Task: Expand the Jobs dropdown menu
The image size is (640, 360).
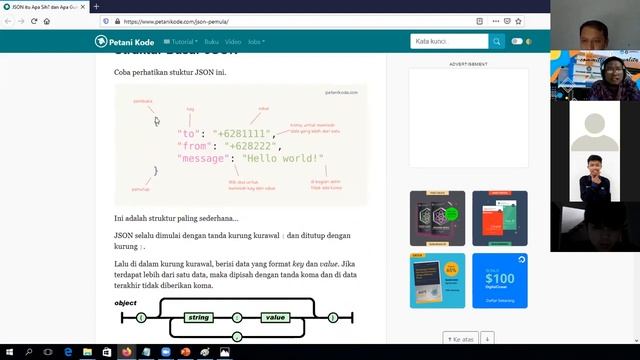Action: 256,42
